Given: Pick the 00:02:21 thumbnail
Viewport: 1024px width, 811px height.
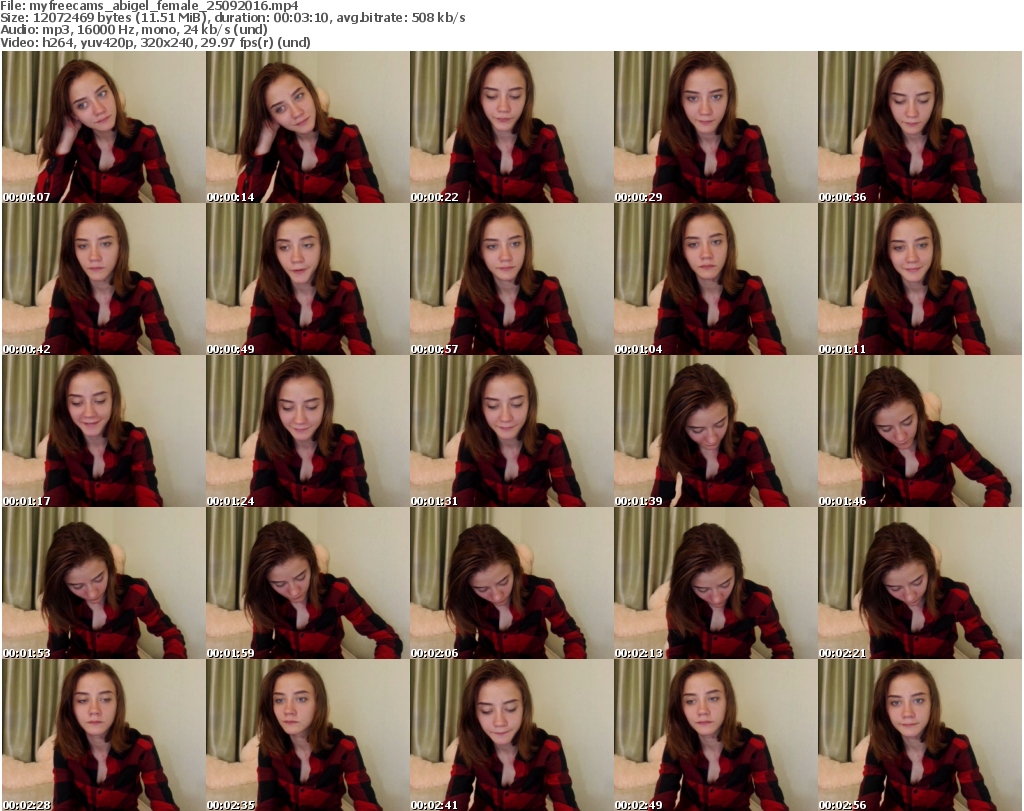Looking at the screenshot, I should 919,583.
